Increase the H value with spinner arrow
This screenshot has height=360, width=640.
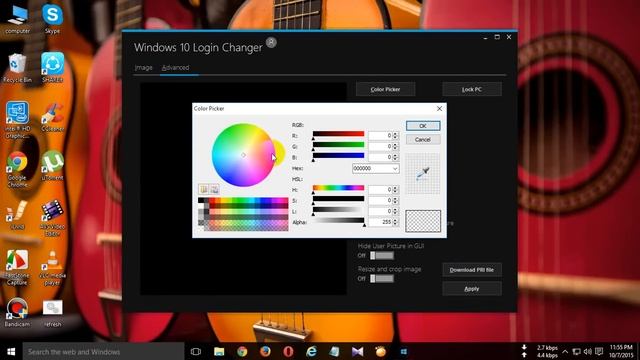[395, 188]
